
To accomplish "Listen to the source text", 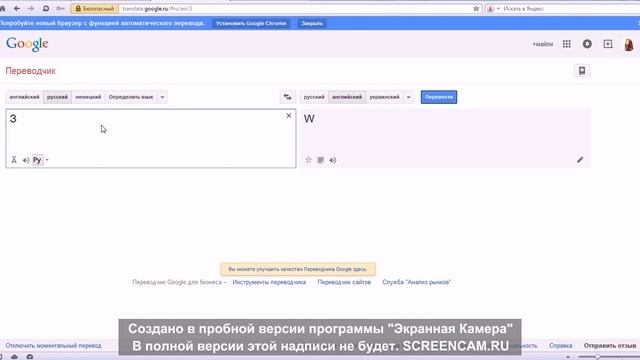I will 26,160.
